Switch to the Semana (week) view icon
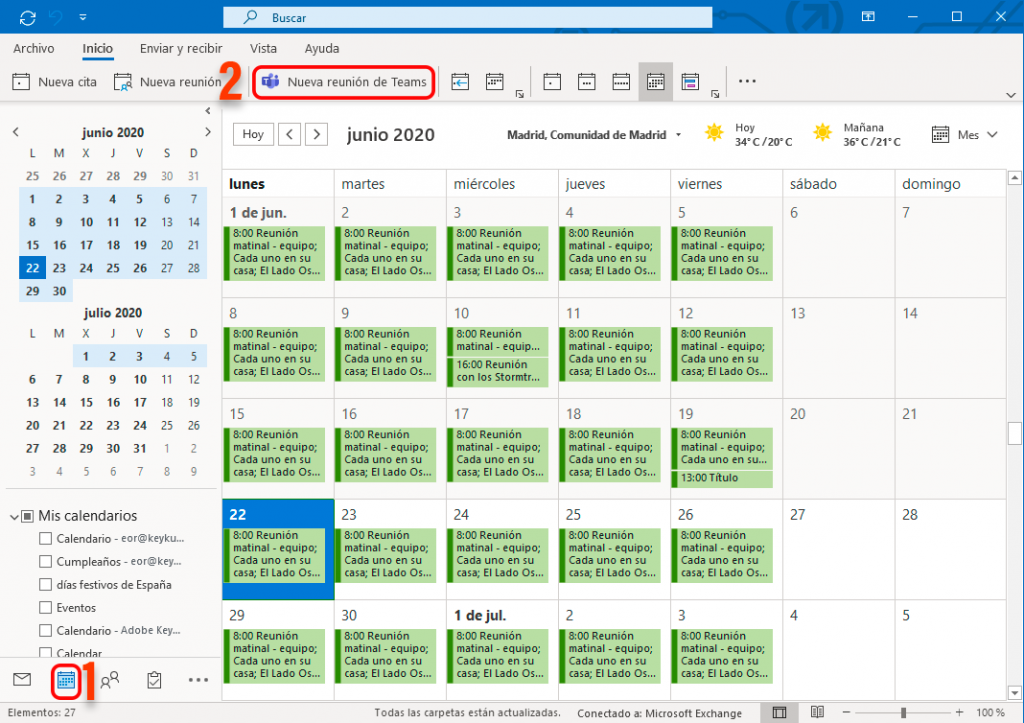This screenshot has height=723, width=1024. pyautogui.click(x=621, y=82)
